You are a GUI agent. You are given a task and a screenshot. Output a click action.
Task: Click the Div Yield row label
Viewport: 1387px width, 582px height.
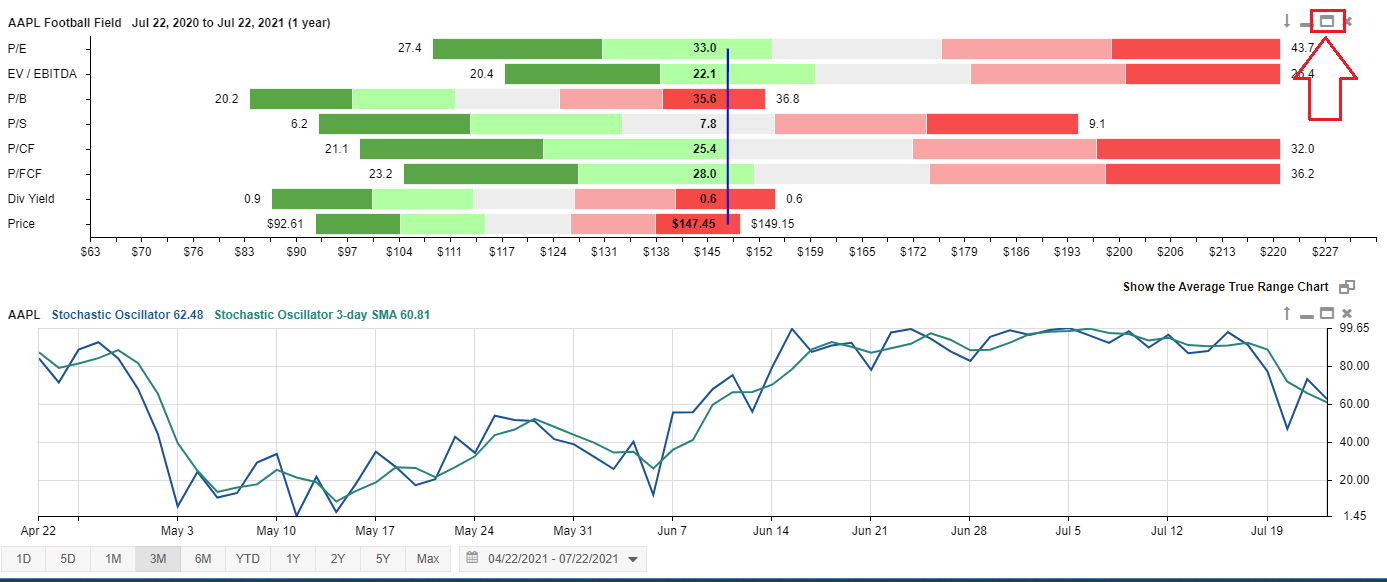pos(31,198)
